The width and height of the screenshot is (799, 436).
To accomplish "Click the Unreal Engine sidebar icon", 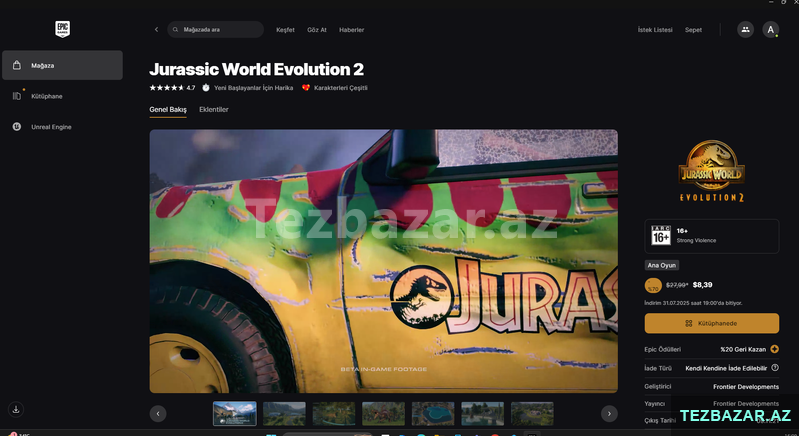I will pos(17,127).
